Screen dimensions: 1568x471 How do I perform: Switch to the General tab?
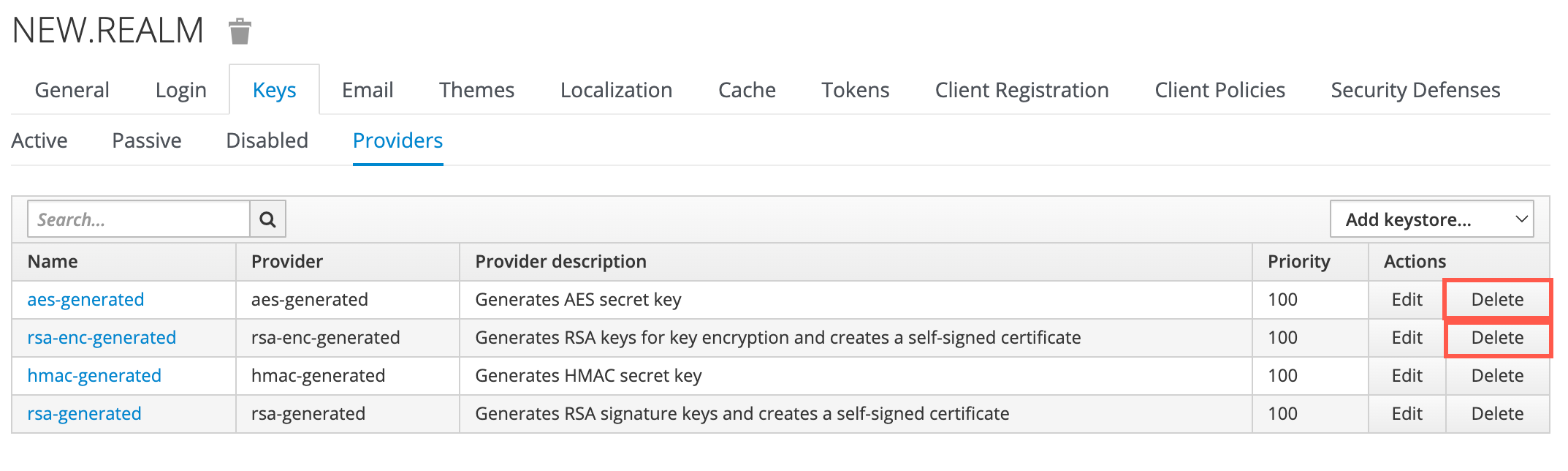(x=72, y=90)
